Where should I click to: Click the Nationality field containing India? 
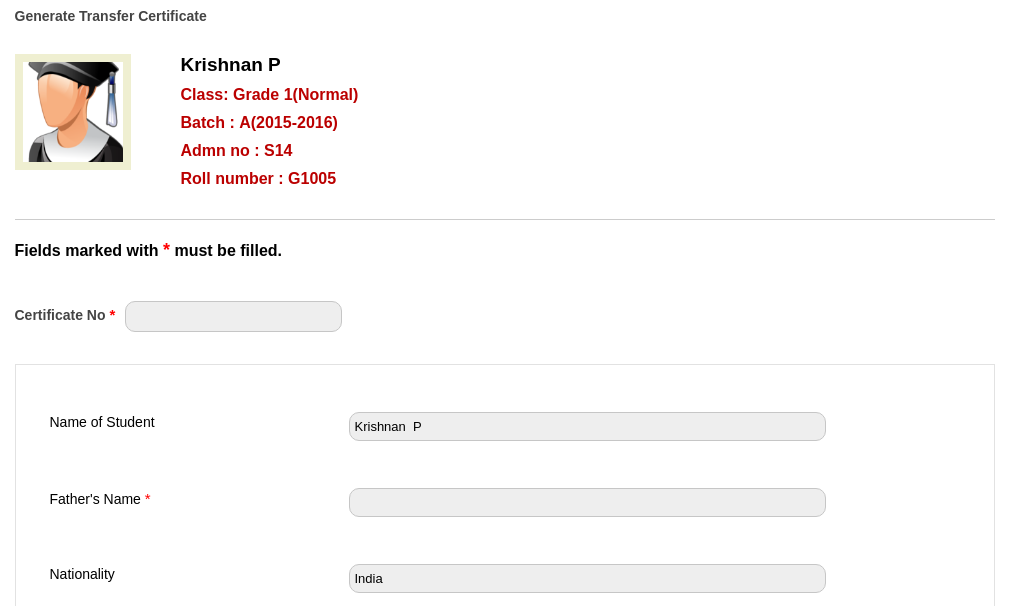point(587,579)
